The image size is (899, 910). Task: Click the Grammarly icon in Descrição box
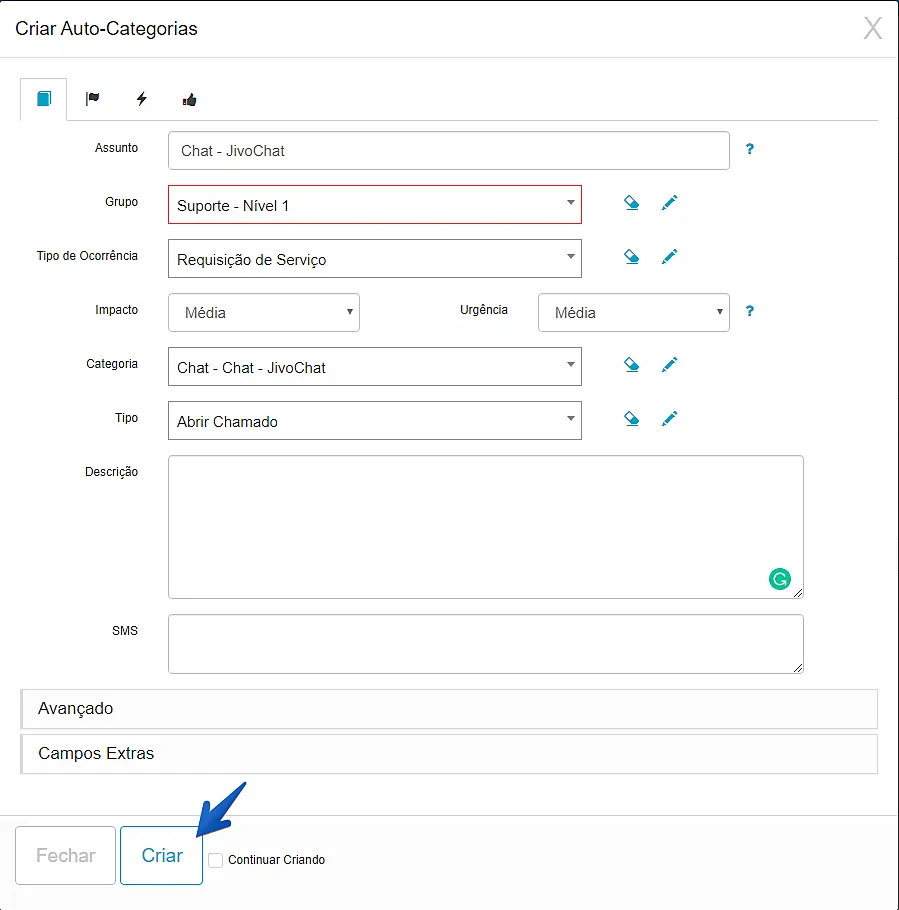point(779,578)
